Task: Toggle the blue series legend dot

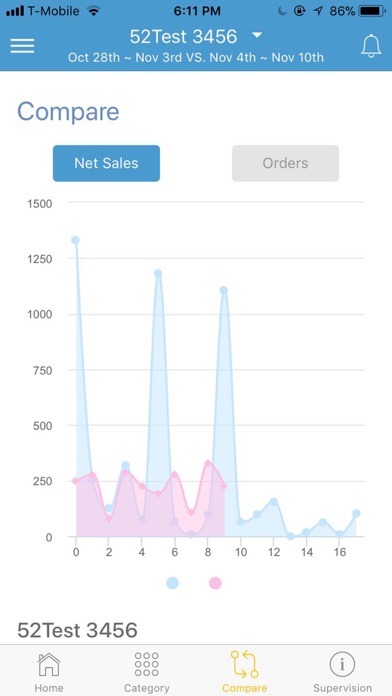Action: click(x=173, y=583)
